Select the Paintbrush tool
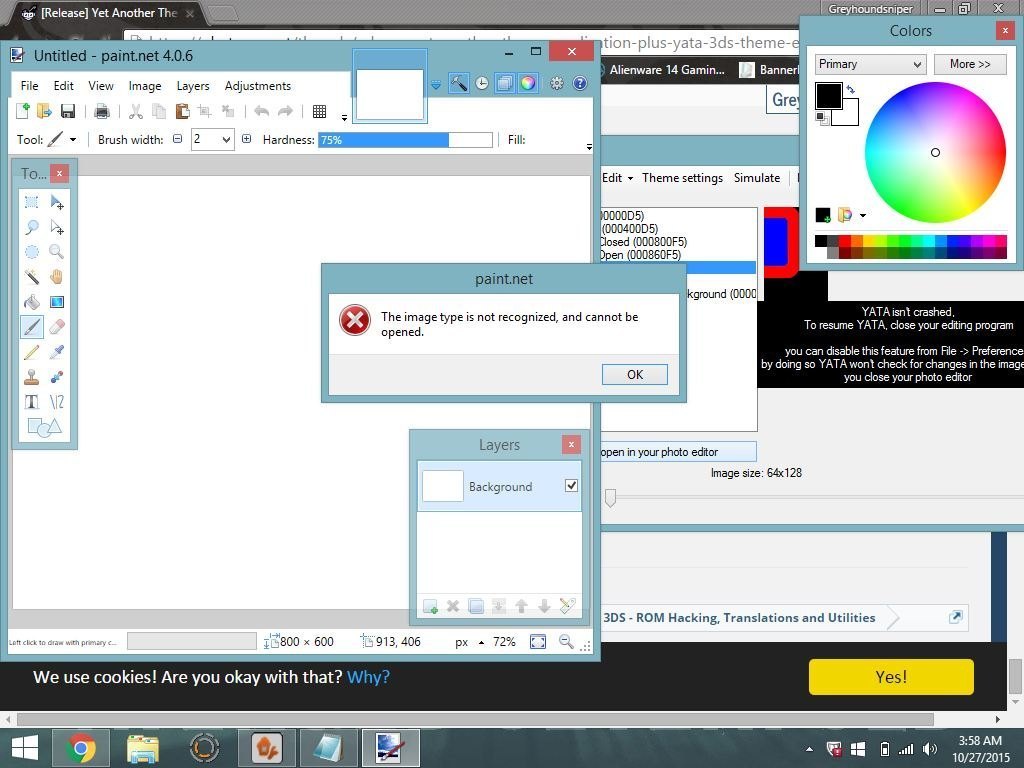The height and width of the screenshot is (768, 1024). pyautogui.click(x=31, y=327)
